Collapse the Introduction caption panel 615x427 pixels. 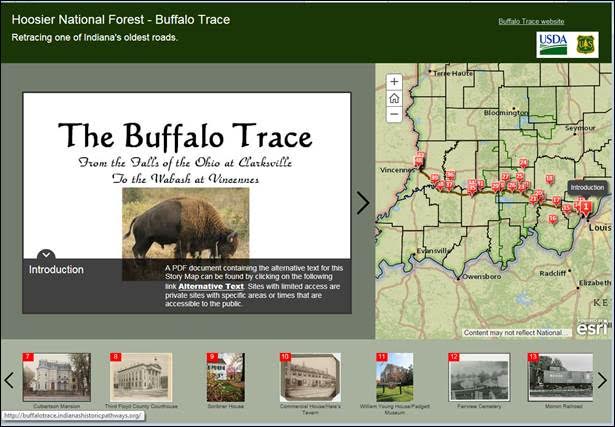click(47, 256)
